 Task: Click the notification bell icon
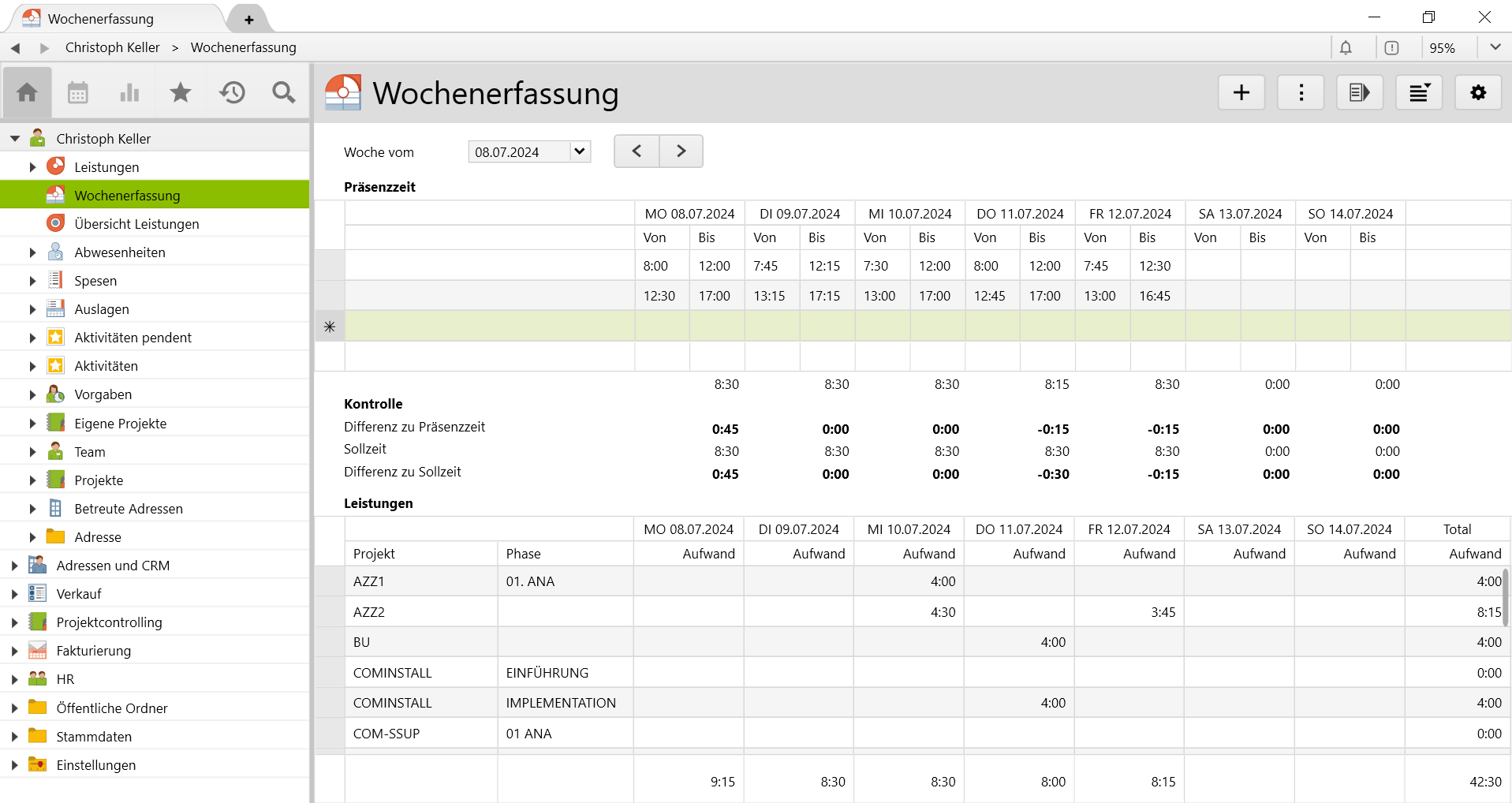point(1346,48)
